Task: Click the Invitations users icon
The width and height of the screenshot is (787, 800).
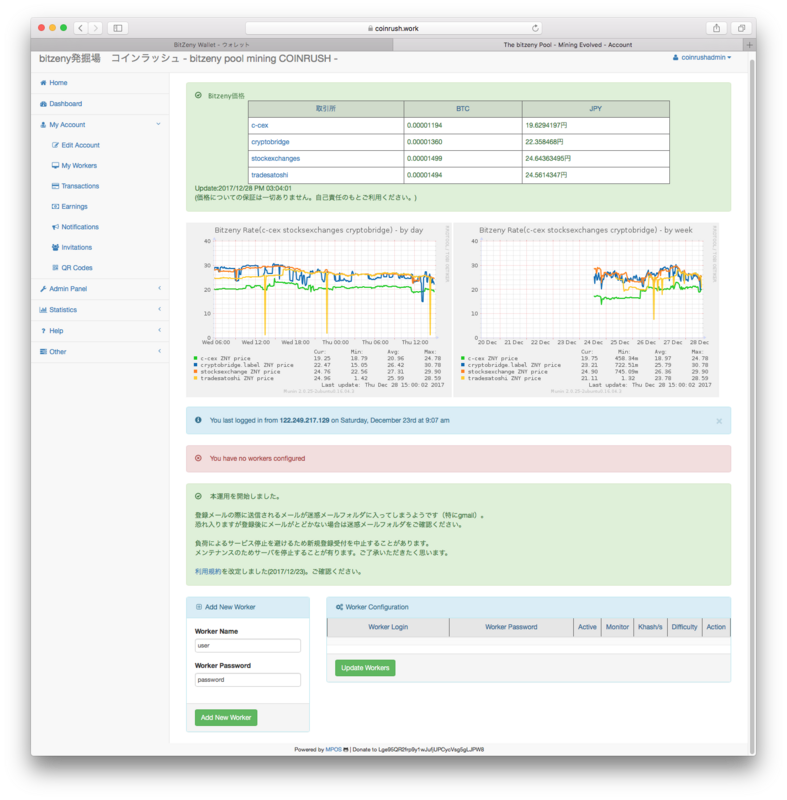Action: click(55, 247)
